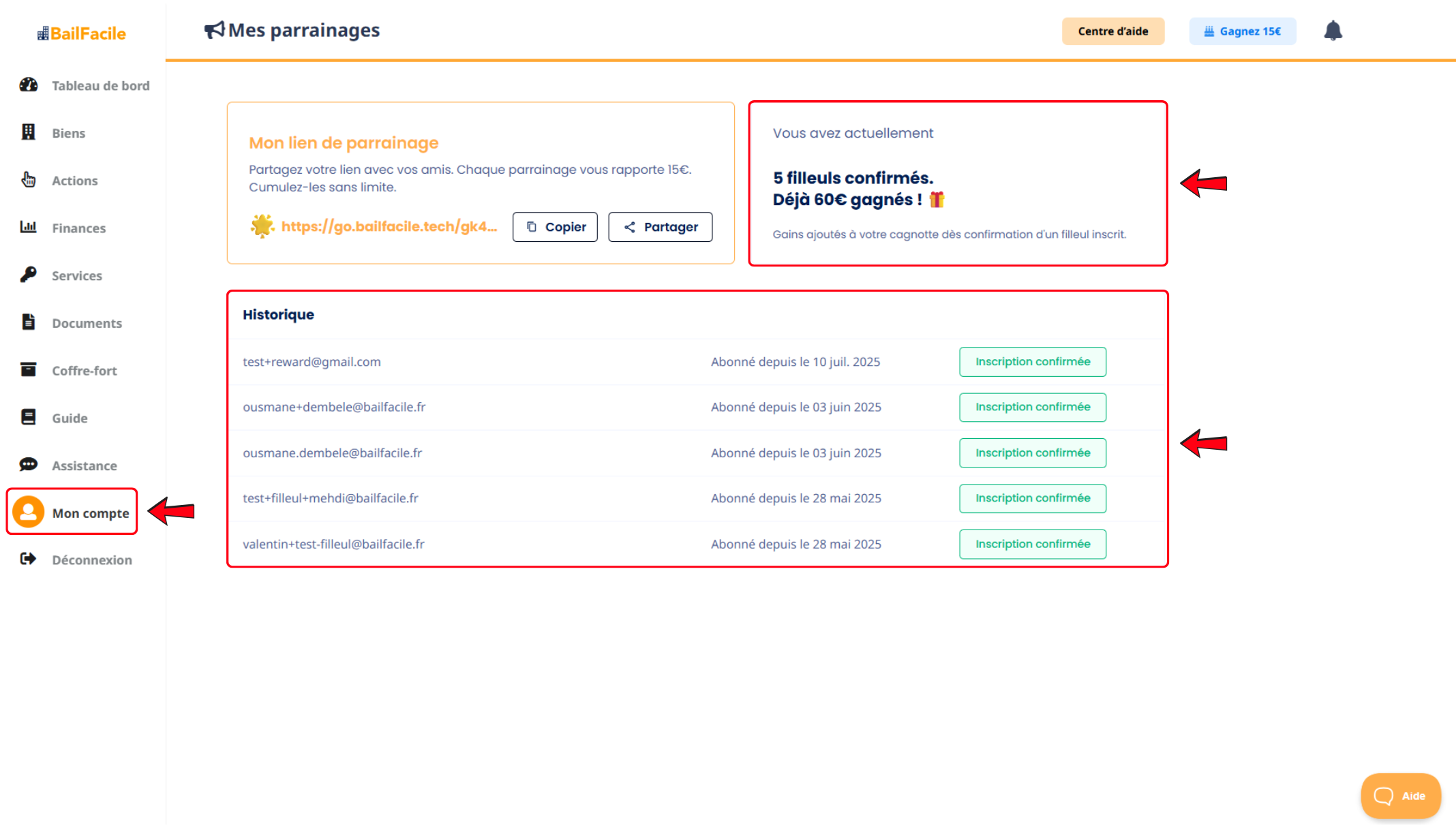
Task: Click the go.bailfacile.tech referral link
Action: click(x=389, y=226)
